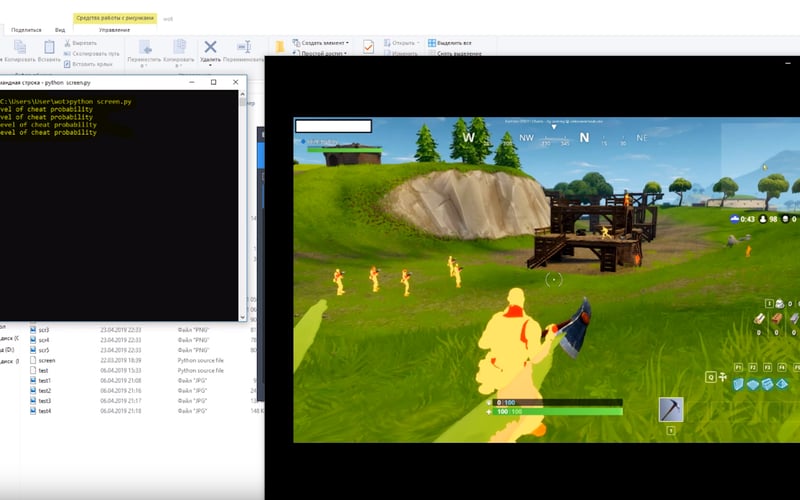Click the Q build-mode key icon
Image resolution: width=800 pixels, height=500 pixels.
pyautogui.click(x=711, y=377)
